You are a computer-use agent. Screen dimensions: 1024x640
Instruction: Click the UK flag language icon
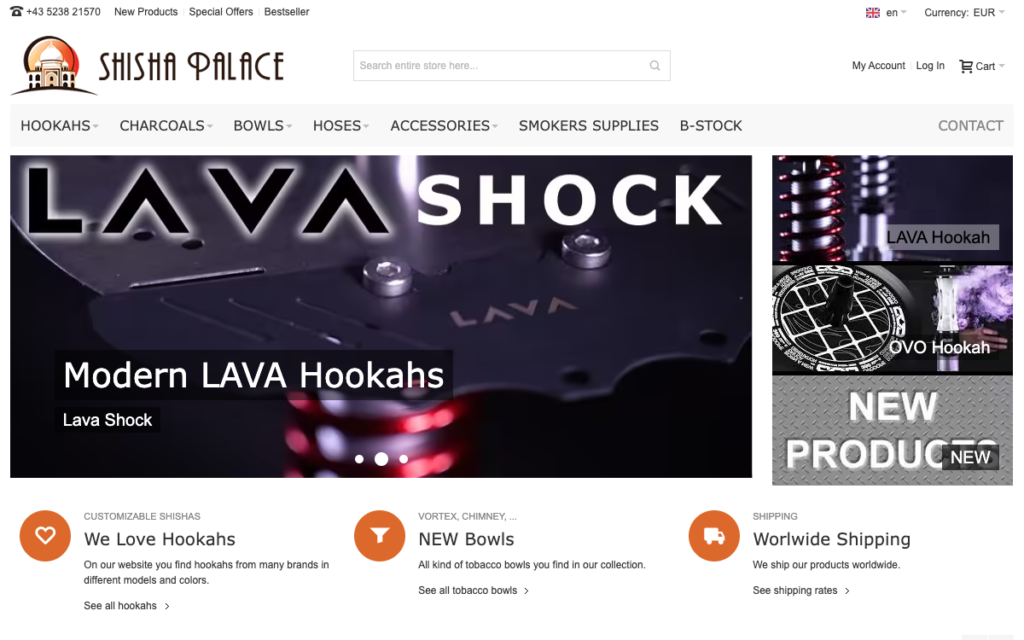point(872,12)
